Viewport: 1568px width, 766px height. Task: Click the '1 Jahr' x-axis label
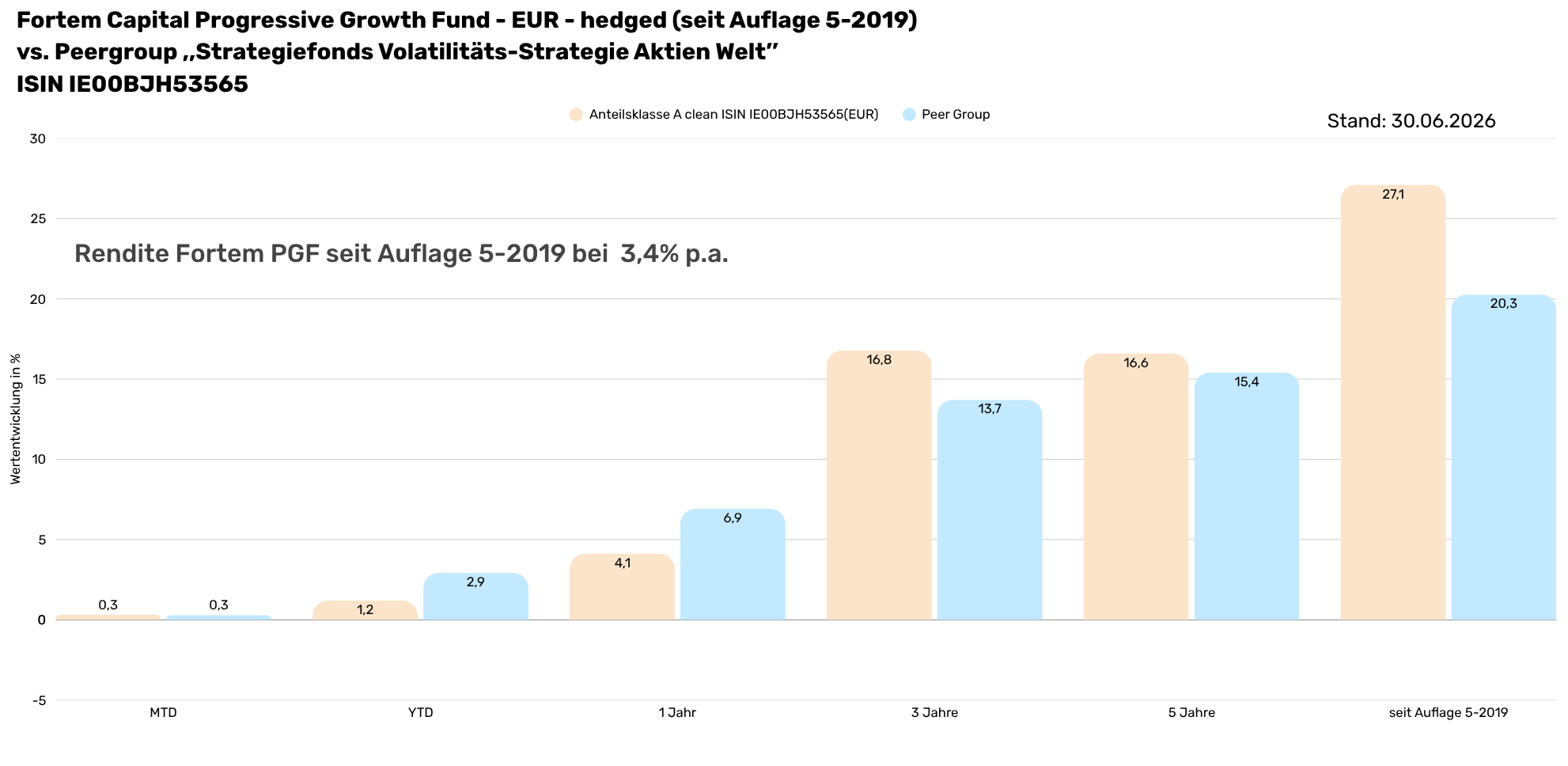(x=677, y=713)
